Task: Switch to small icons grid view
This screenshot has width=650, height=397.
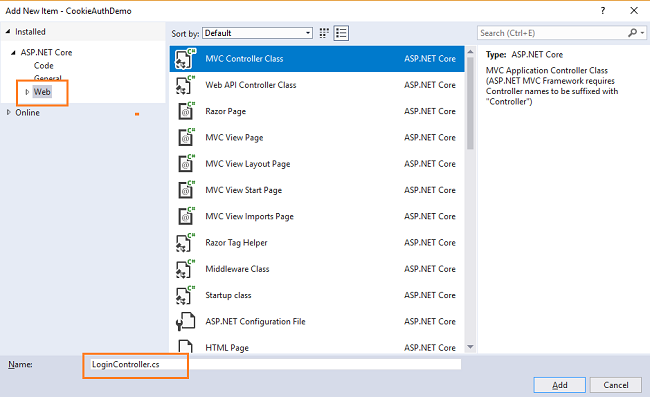Action: (324, 33)
